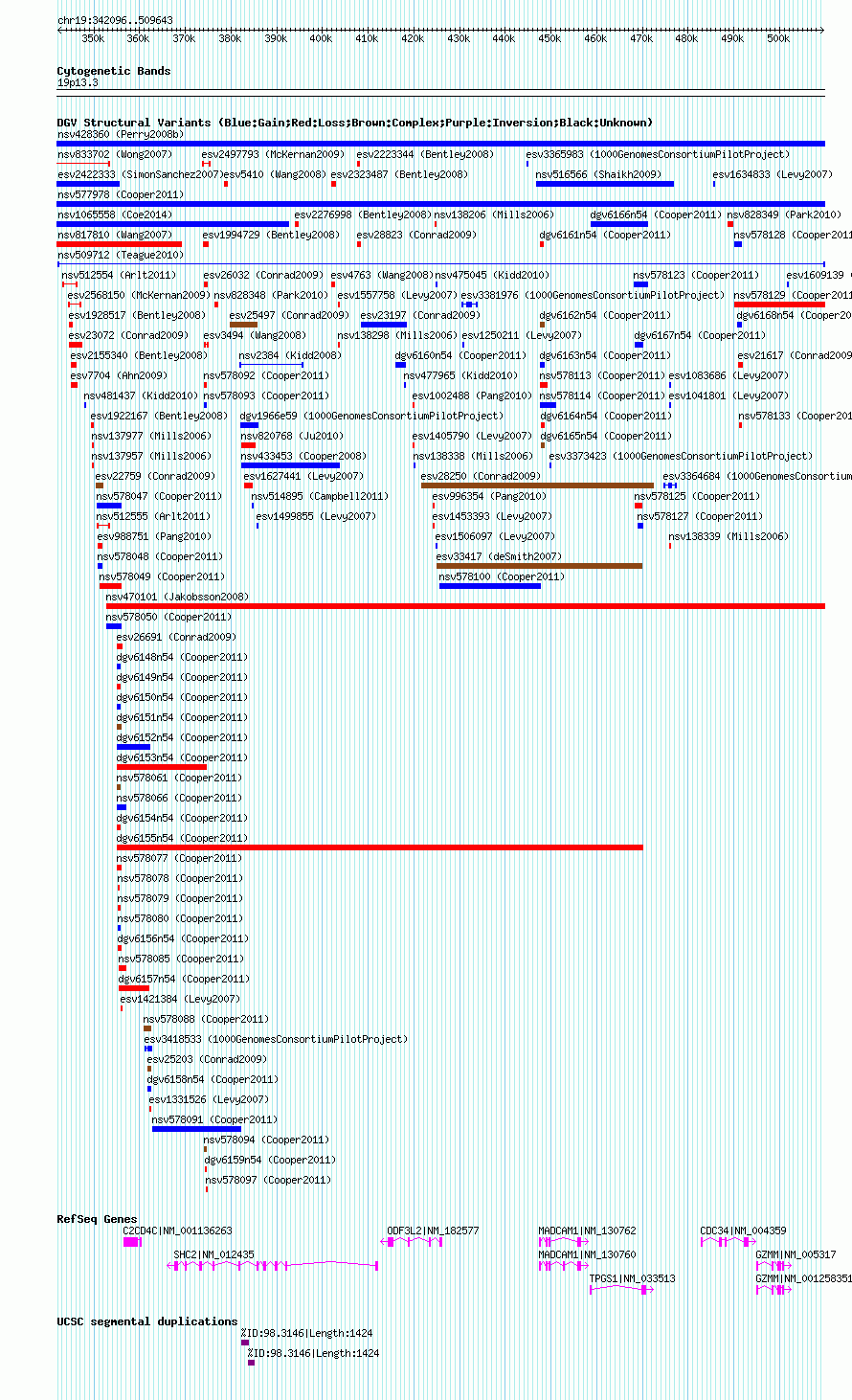Click the brown esv28250 (Conrad2009) complex bar
The width and height of the screenshot is (852, 1400).
click(537, 485)
